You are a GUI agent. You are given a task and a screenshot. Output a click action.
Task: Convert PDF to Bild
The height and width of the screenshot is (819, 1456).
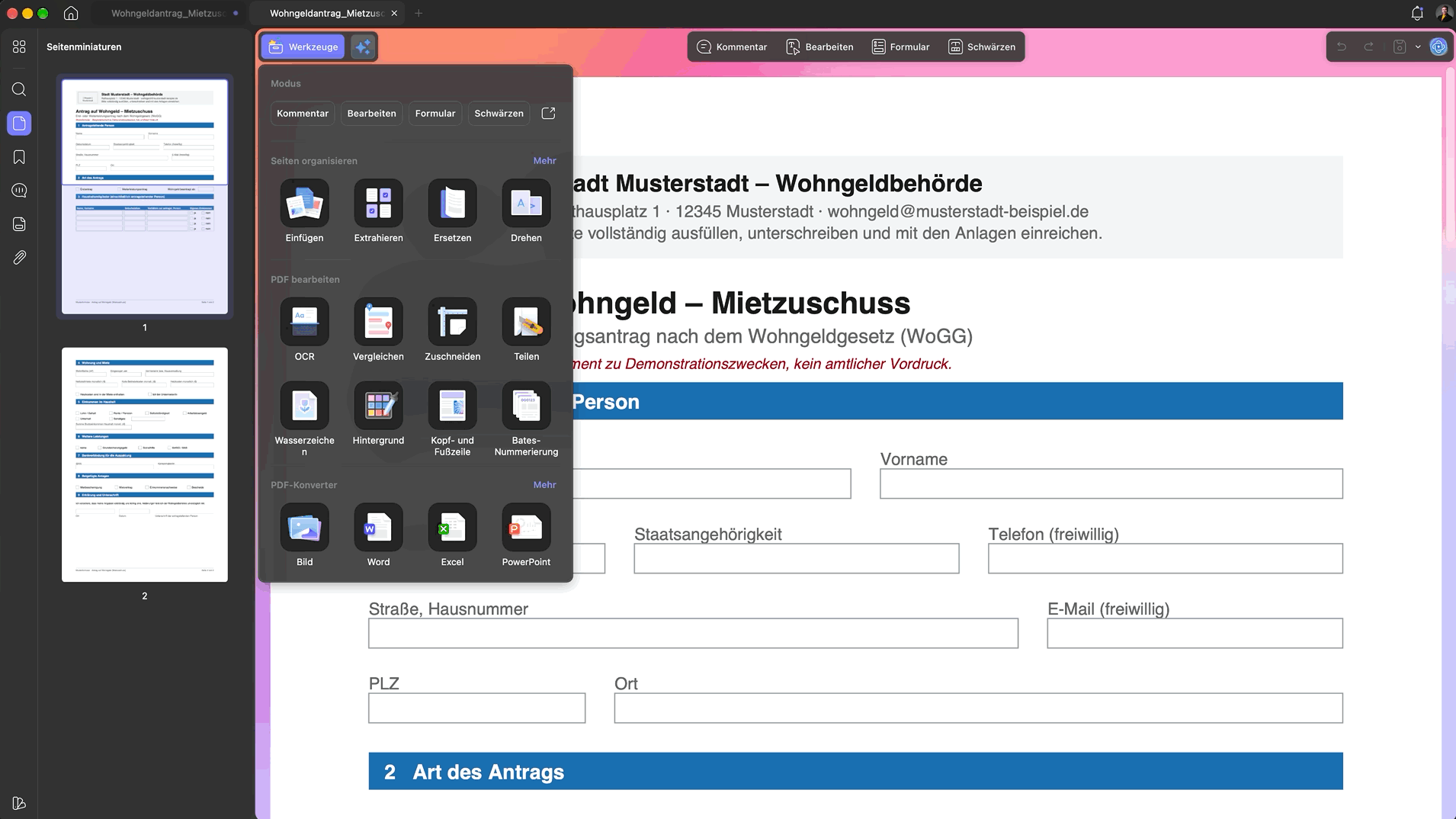click(304, 535)
